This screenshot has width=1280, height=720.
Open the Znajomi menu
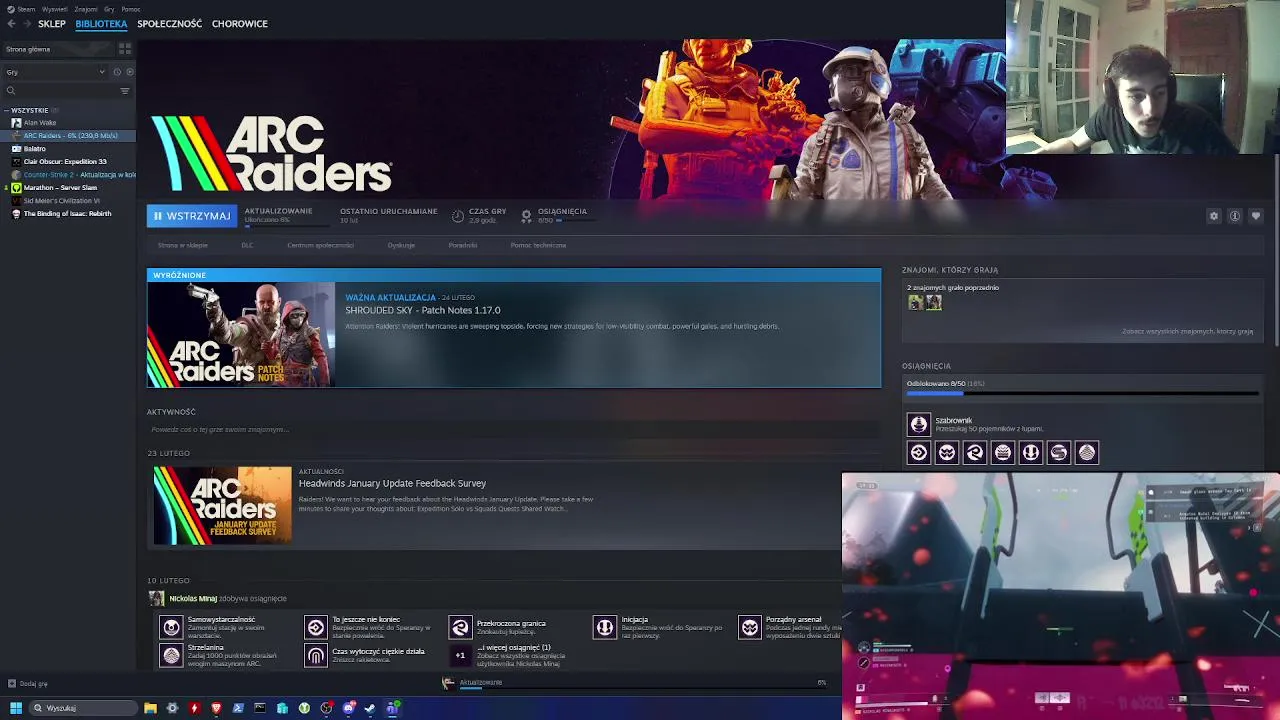86,9
